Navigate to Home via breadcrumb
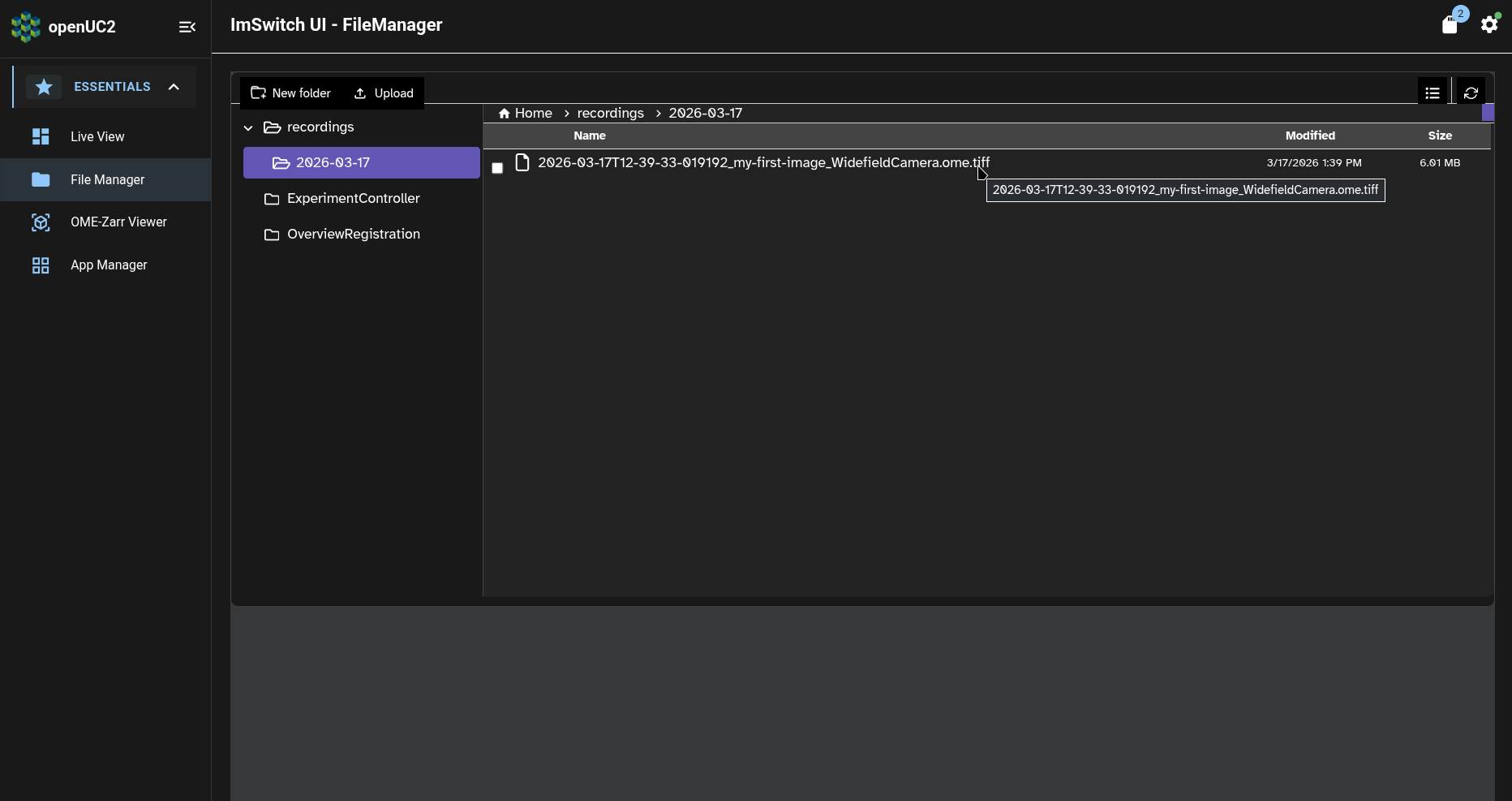The height and width of the screenshot is (801, 1512). tap(531, 113)
